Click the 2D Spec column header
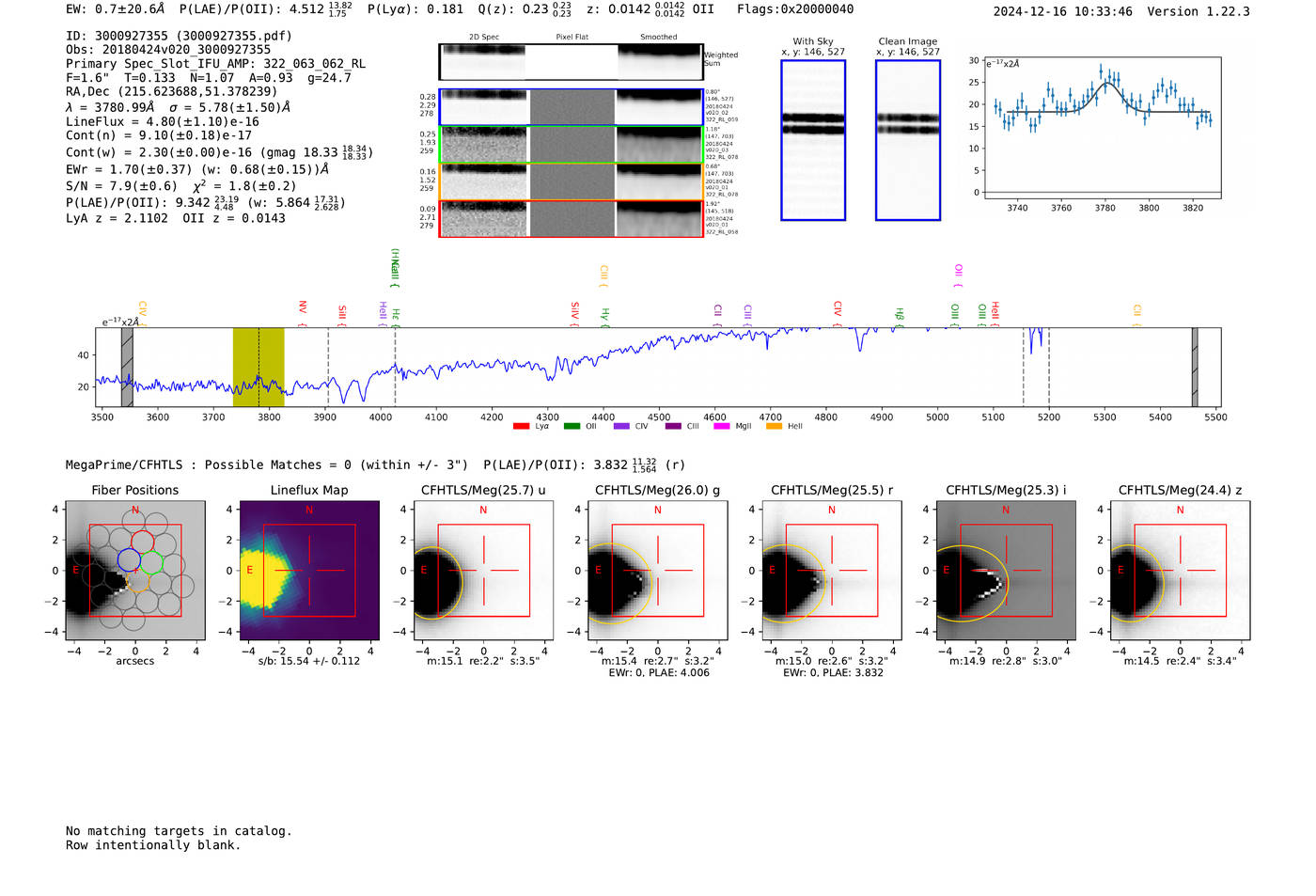The width and height of the screenshot is (1316, 896). (x=484, y=38)
